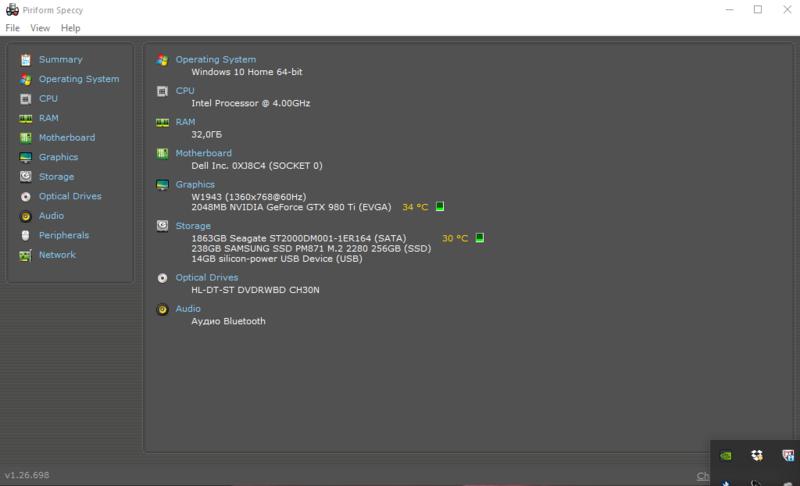Click the HL-DT-ST DVDRWBD CH30N line
Screen dimensions: 800x486
(x=255, y=290)
